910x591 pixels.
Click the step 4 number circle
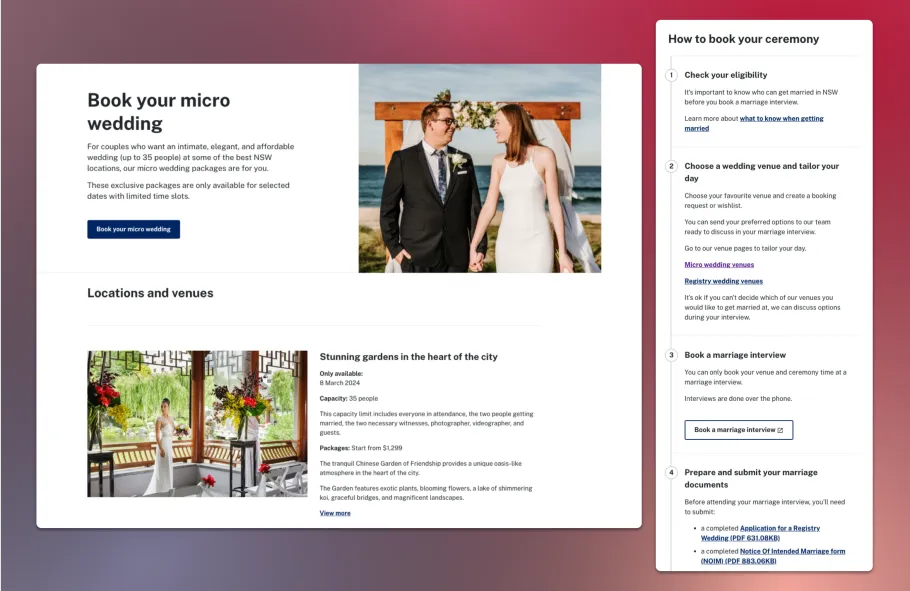tap(671, 472)
